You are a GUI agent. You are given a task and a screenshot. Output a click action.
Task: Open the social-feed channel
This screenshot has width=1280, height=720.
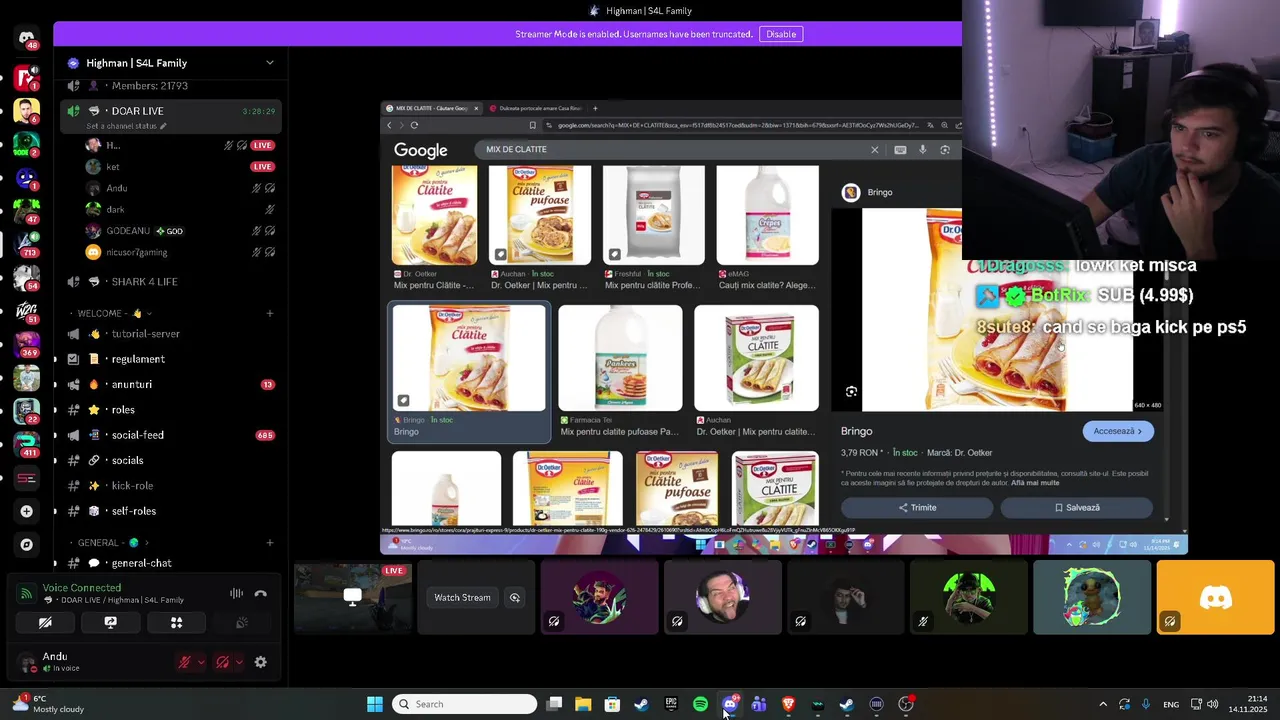[170, 435]
